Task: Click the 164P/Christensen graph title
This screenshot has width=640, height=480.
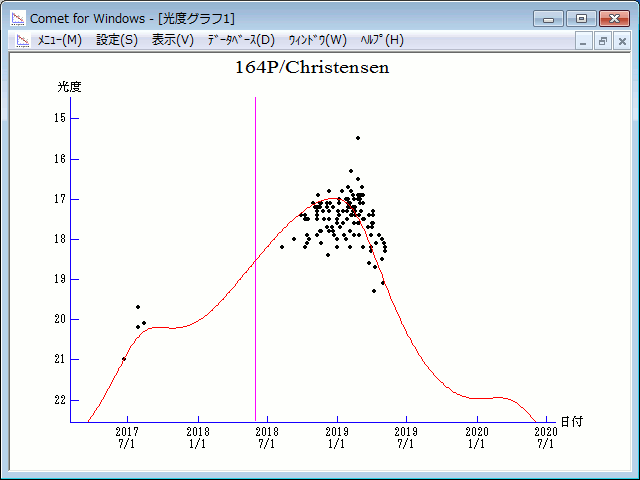Action: 312,68
